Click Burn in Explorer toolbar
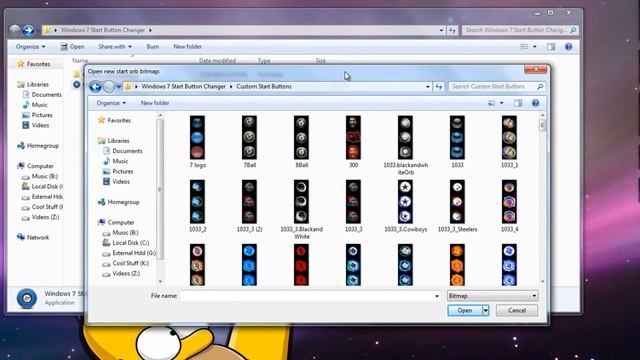This screenshot has width=640, height=360. (x=153, y=47)
